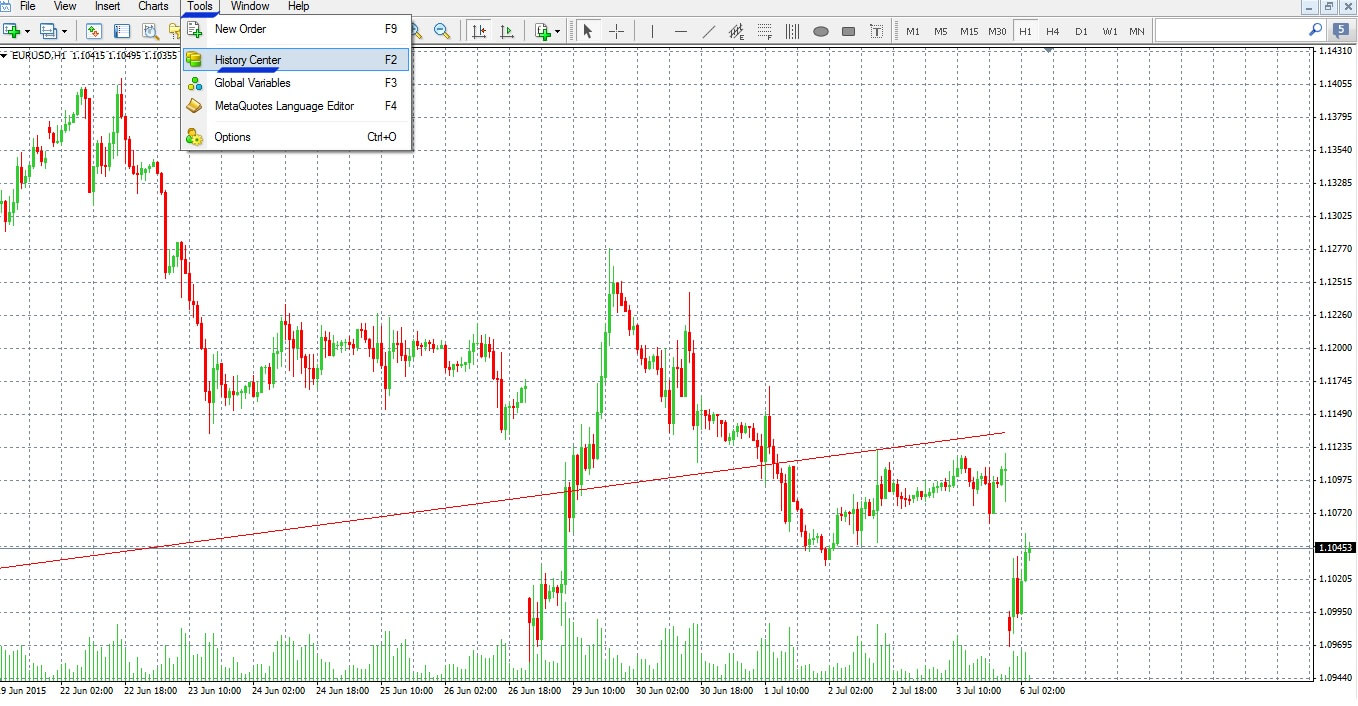The image size is (1358, 706).
Task: Open the Charts menu
Action: pos(153,6)
